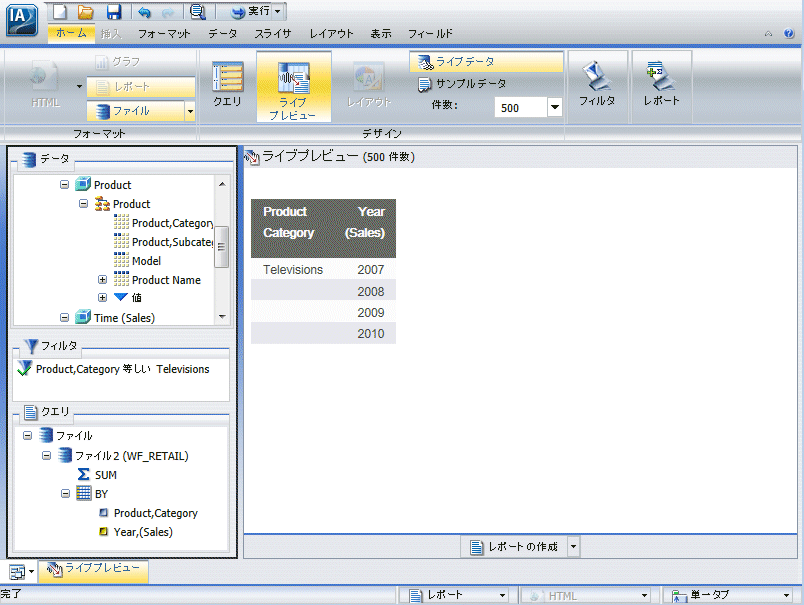Image resolution: width=804 pixels, height=605 pixels.
Task: Click the greyed redo arrow icon
Action: point(168,12)
